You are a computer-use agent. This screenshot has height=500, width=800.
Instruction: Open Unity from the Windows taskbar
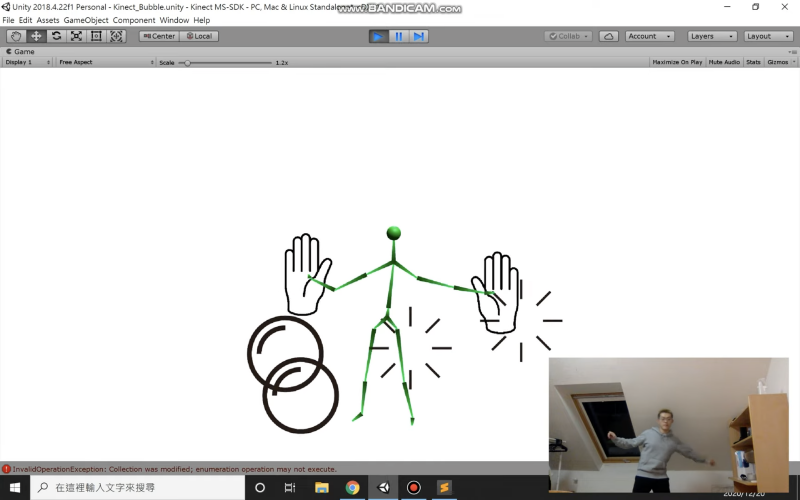pyautogui.click(x=383, y=488)
